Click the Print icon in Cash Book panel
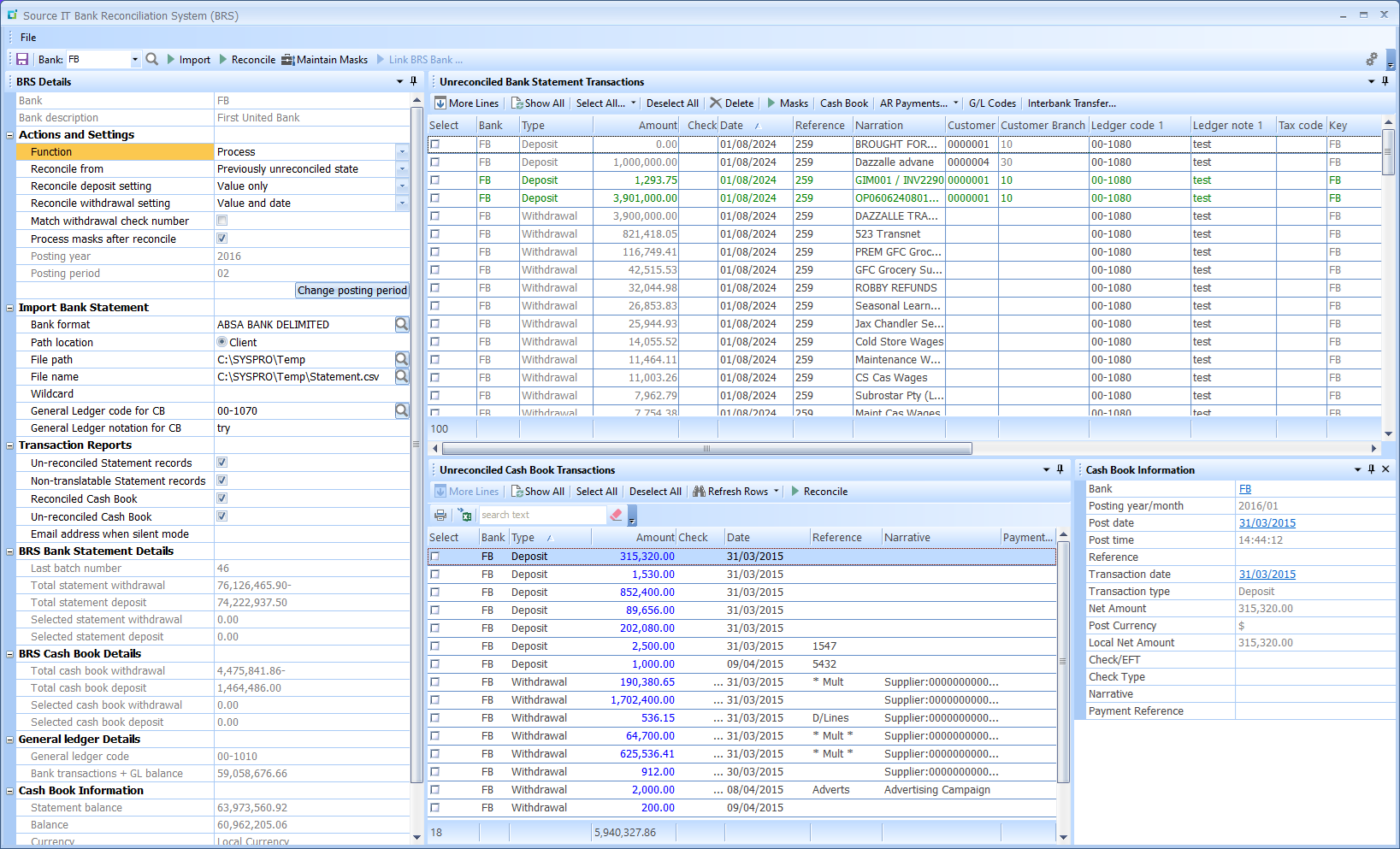The image size is (1400, 849). [x=440, y=515]
